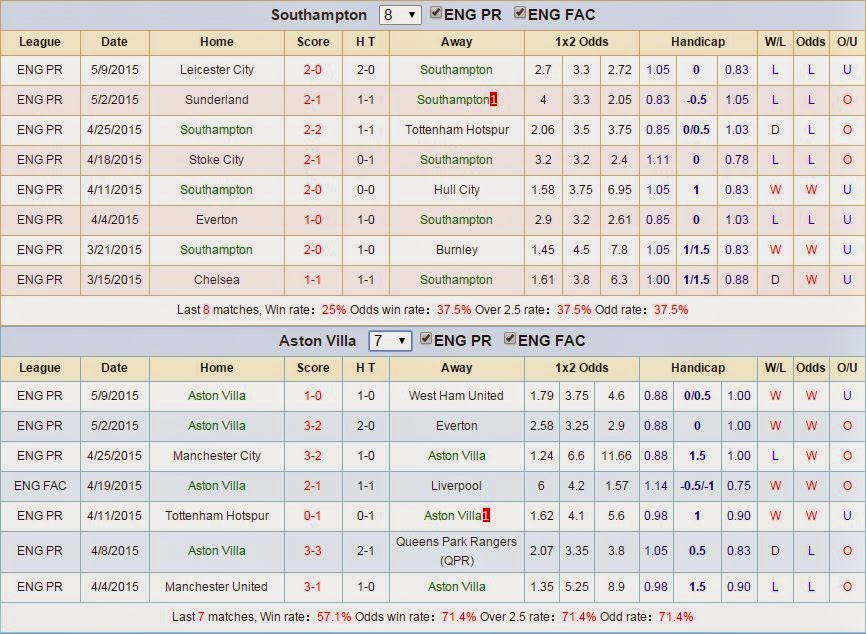Click Hull City away team
The image size is (866, 634).
click(x=457, y=189)
